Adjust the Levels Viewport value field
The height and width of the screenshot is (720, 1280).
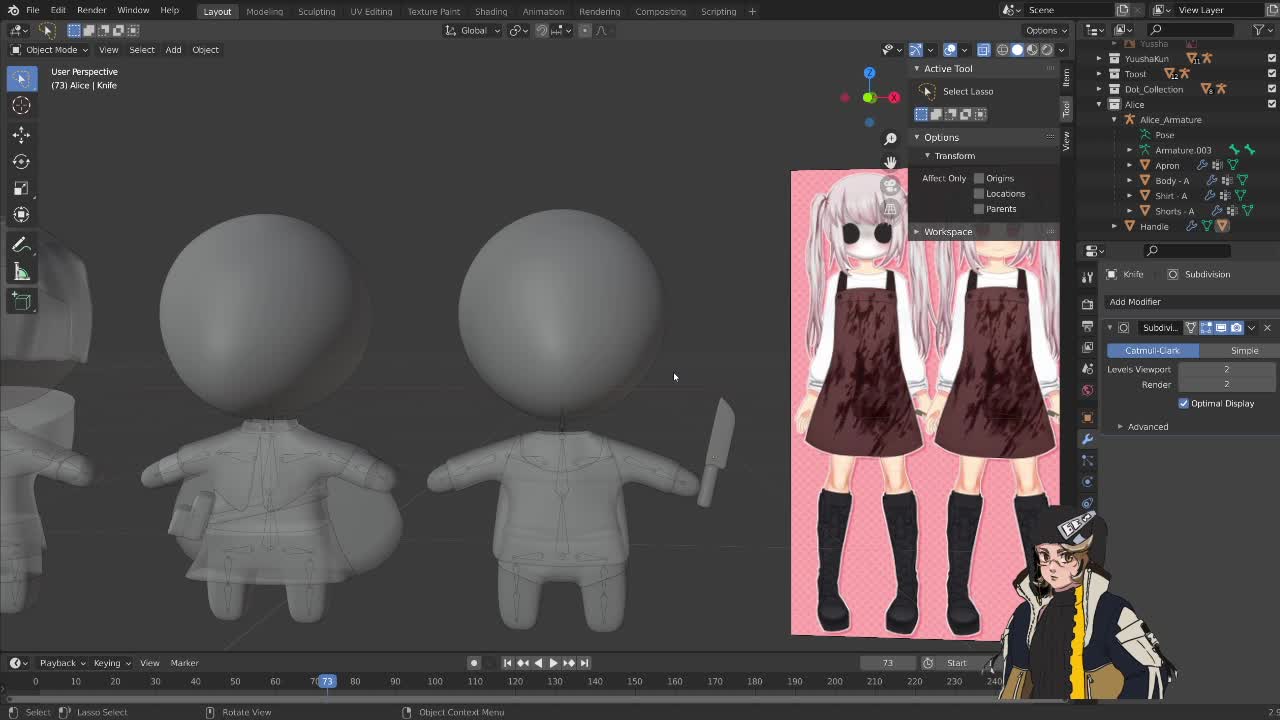tap(1228, 369)
